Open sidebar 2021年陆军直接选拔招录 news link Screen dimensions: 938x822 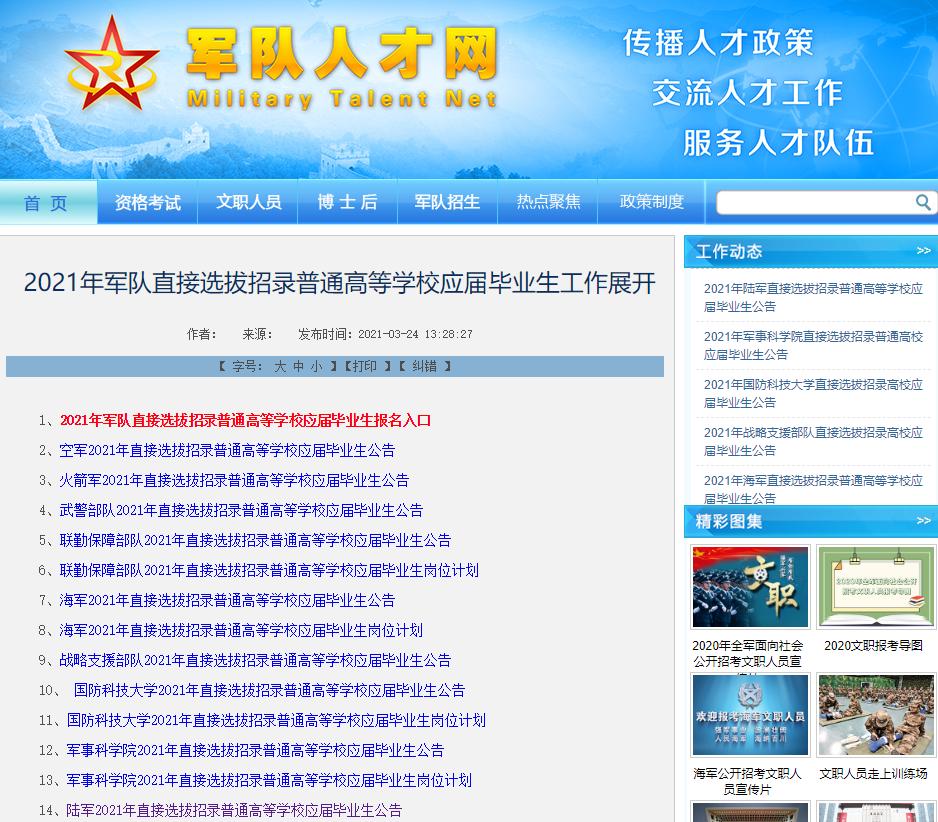(814, 297)
